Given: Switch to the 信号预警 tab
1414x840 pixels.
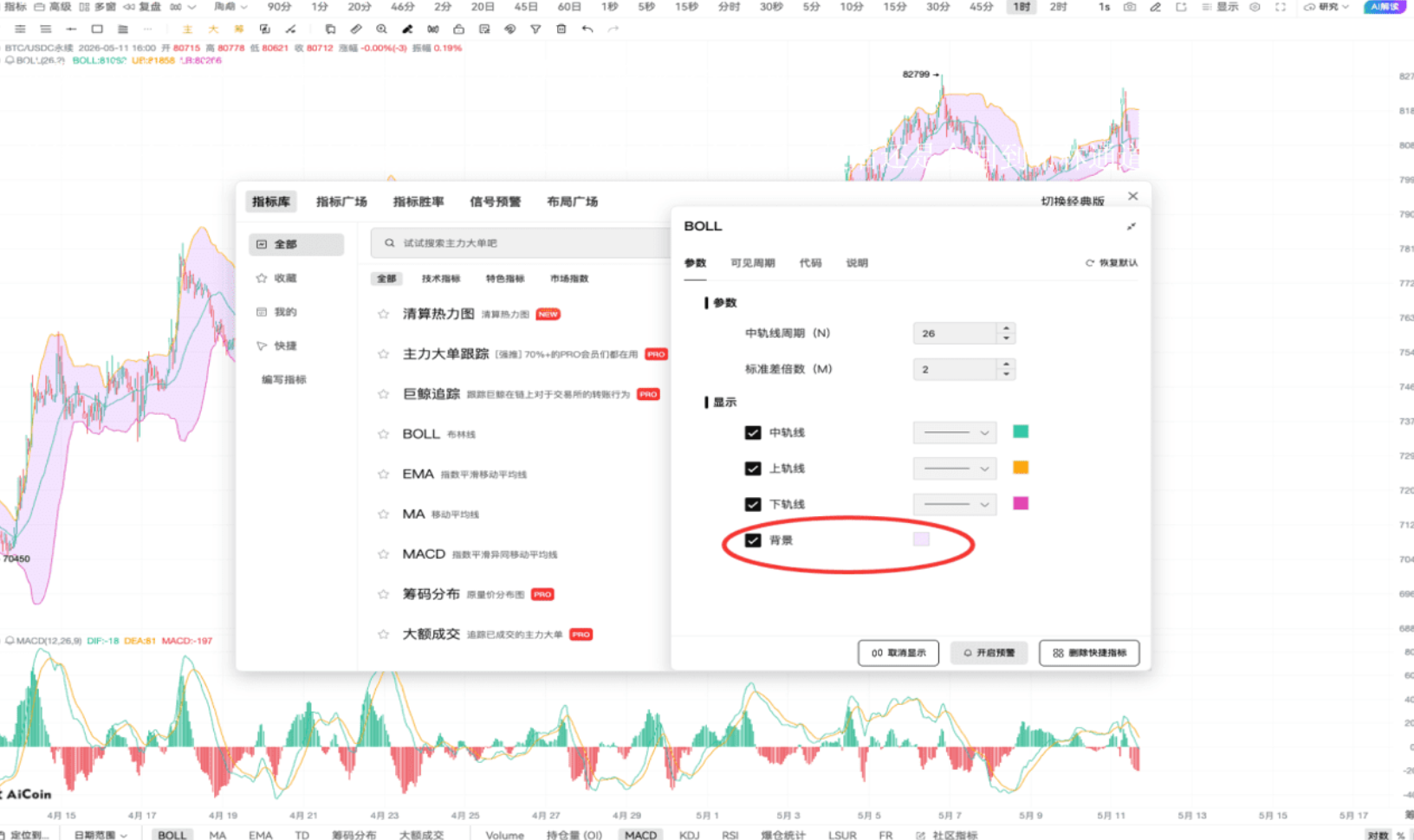Looking at the screenshot, I should [496, 202].
